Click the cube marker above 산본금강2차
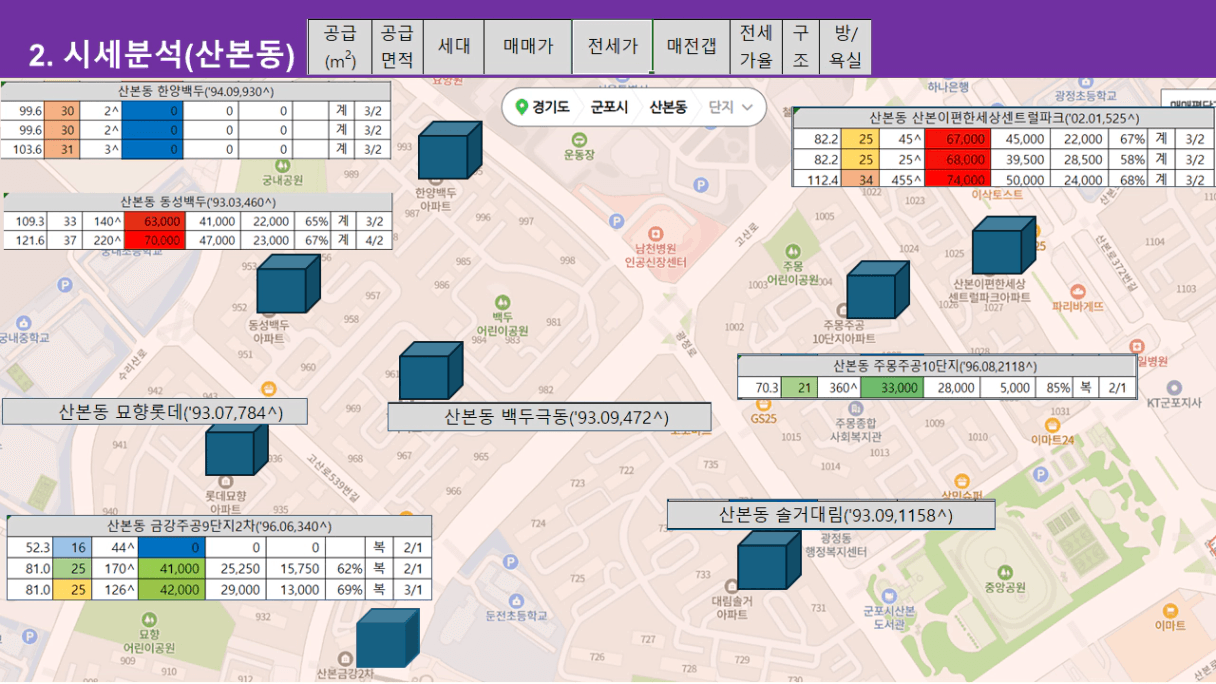Screen dimensions: 1216x684 [387, 638]
